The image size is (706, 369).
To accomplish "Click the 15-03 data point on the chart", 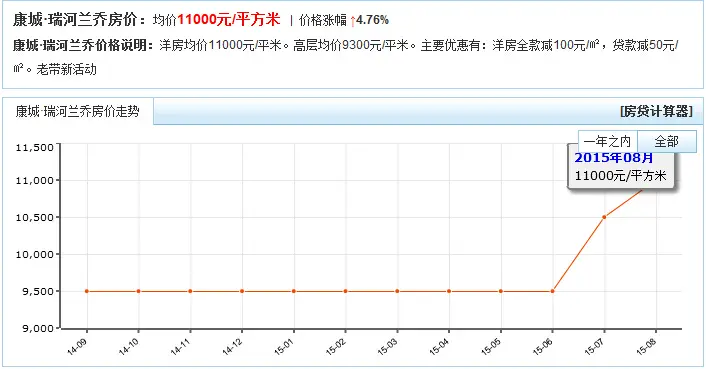I will click(x=397, y=291).
